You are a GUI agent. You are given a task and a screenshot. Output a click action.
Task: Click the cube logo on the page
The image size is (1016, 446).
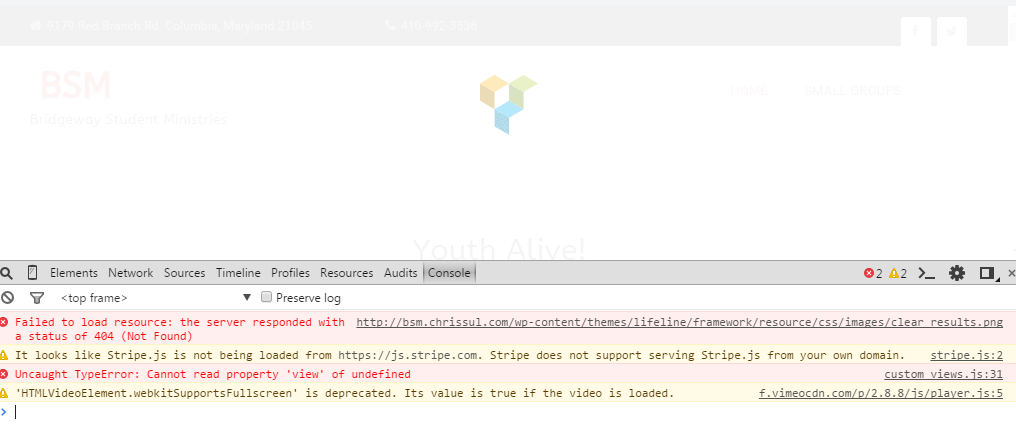pos(509,104)
